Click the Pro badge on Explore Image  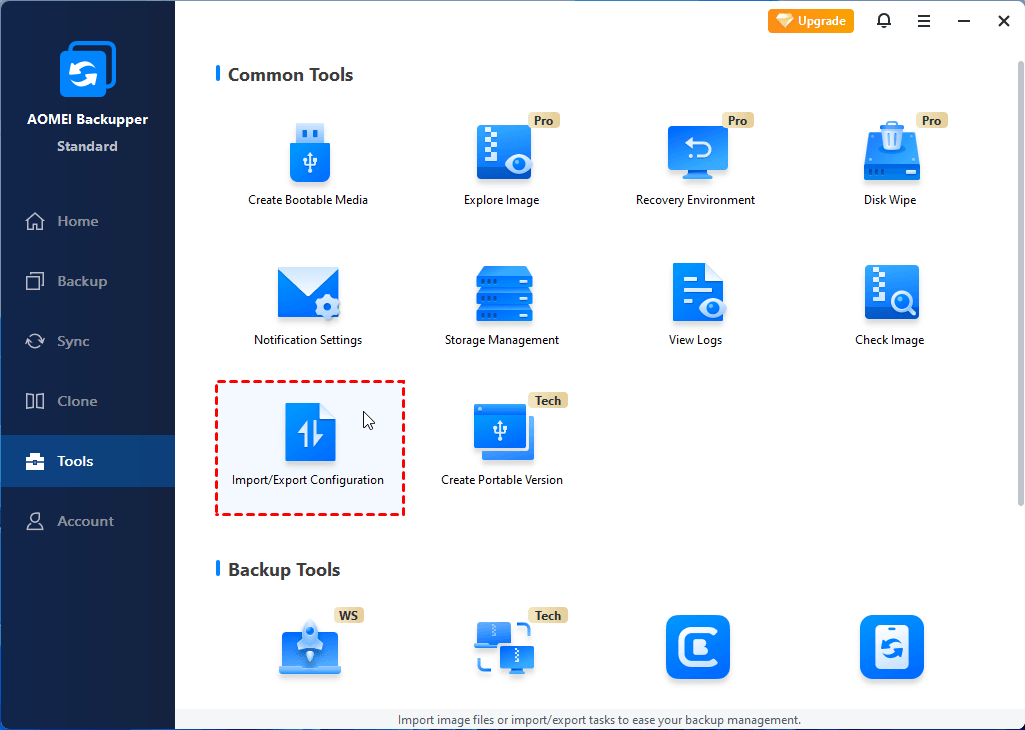543,120
